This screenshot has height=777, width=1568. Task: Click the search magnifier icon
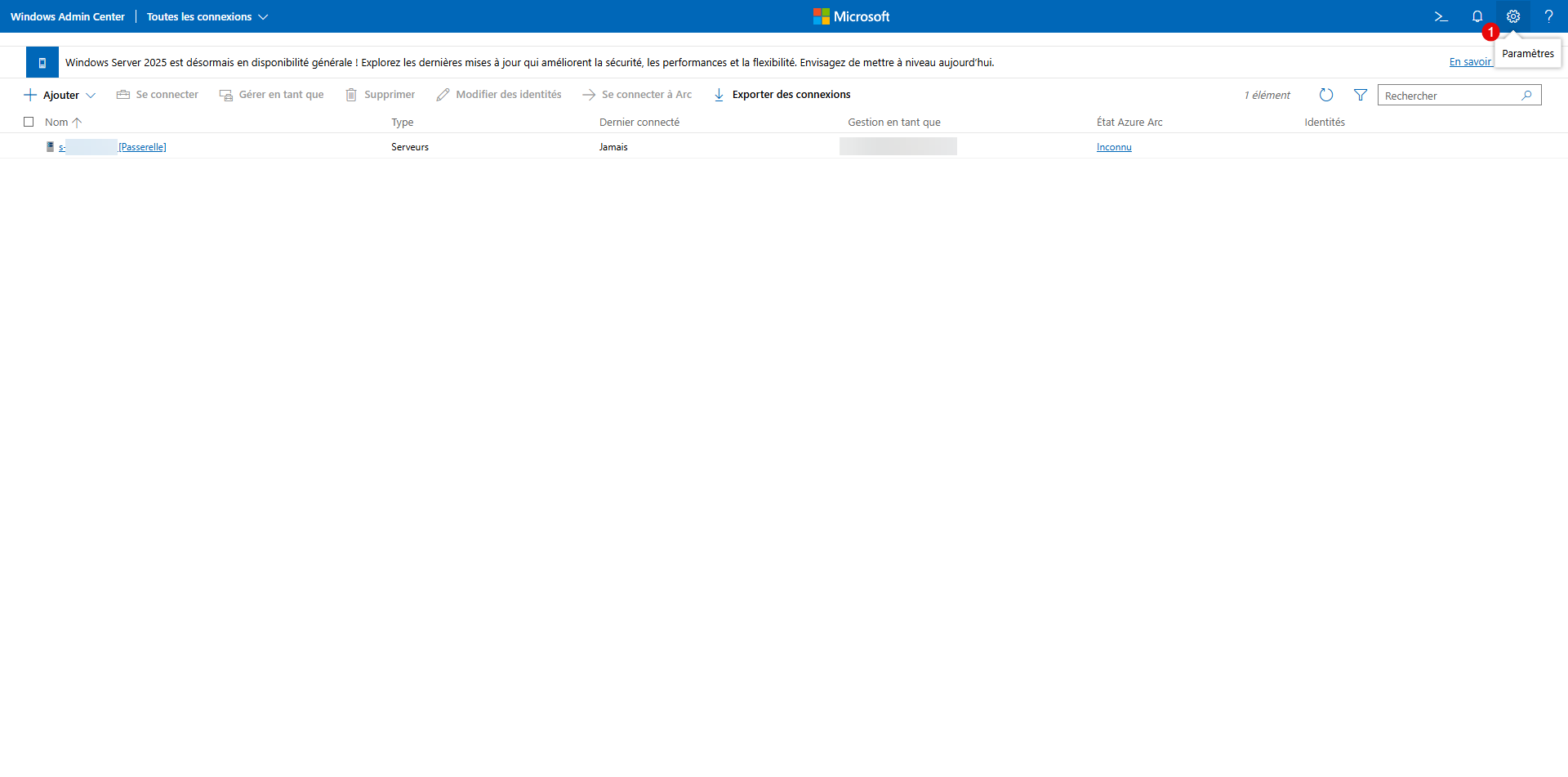point(1526,96)
